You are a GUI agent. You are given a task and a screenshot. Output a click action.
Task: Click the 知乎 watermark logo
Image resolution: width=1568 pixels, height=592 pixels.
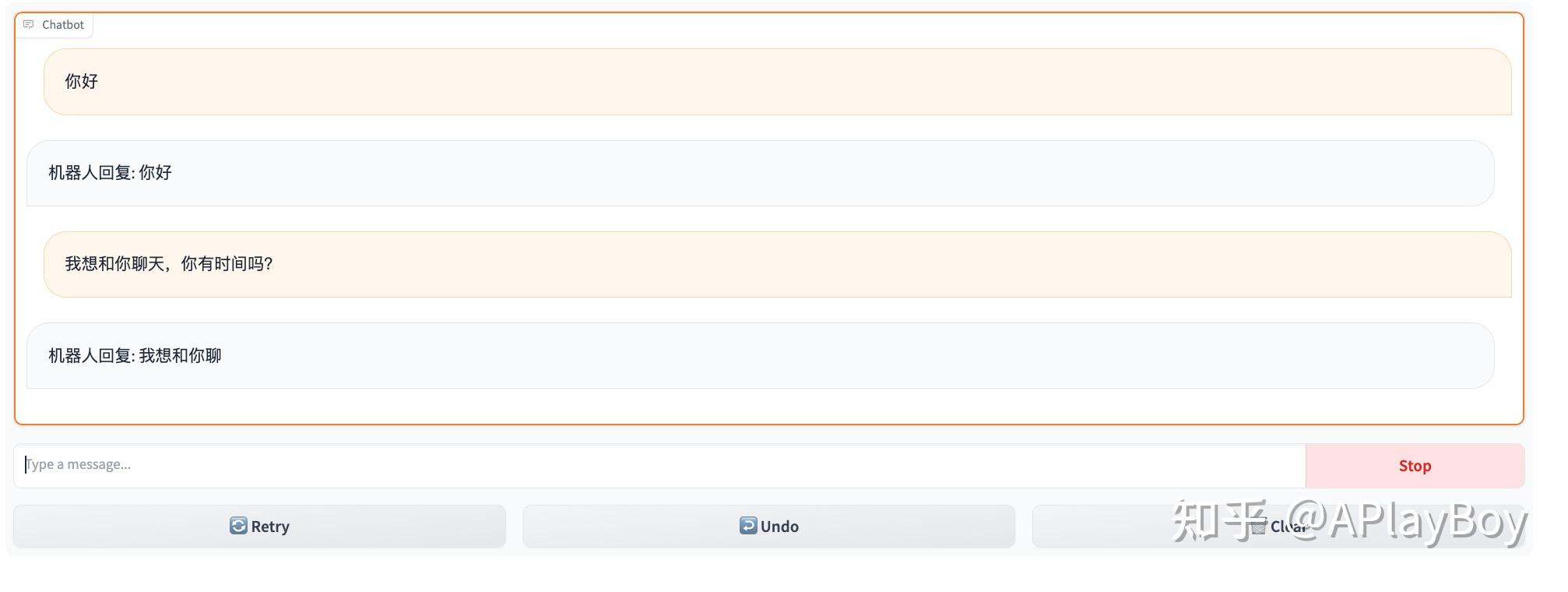point(1219,521)
